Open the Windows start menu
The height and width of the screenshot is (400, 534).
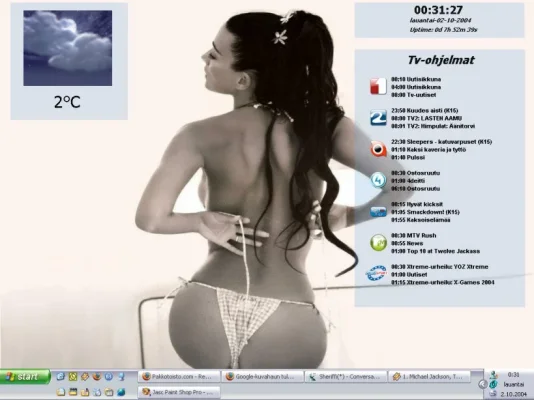coord(25,377)
